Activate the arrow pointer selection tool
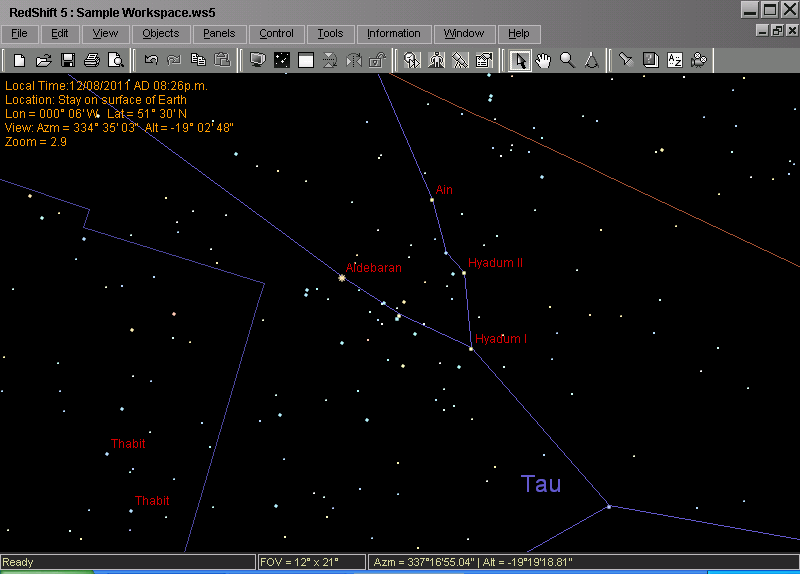Viewport: 800px width, 574px height. click(x=519, y=60)
